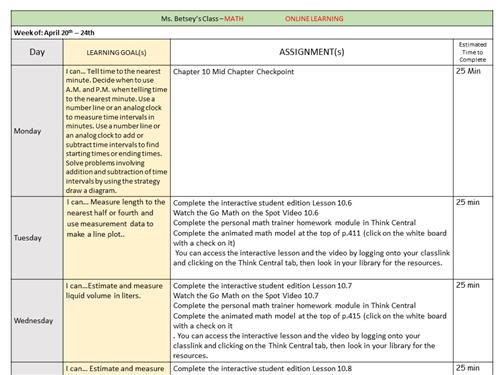500x375 pixels.
Task: Click Monday's learning goal about telling time
Action: 116,131
